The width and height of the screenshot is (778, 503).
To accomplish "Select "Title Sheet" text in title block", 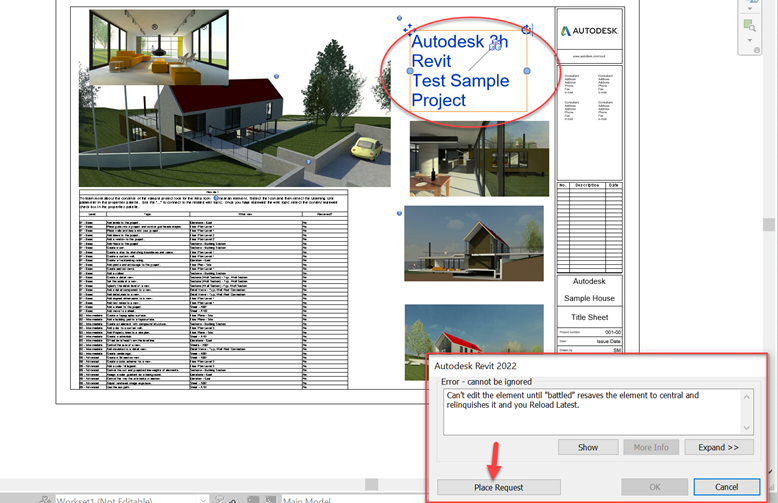I will 589,317.
